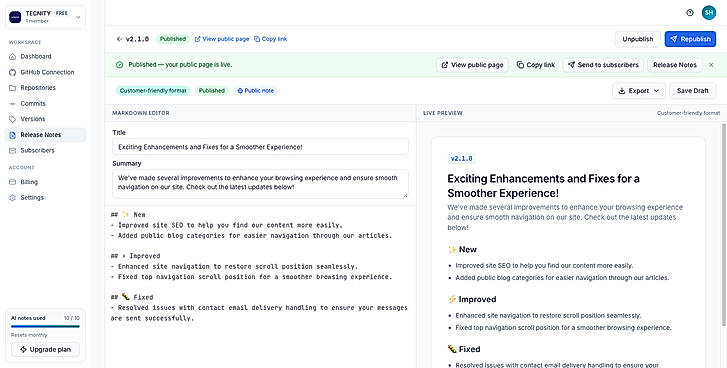
Task: Click the GitHub Connection icon
Action: coord(13,72)
